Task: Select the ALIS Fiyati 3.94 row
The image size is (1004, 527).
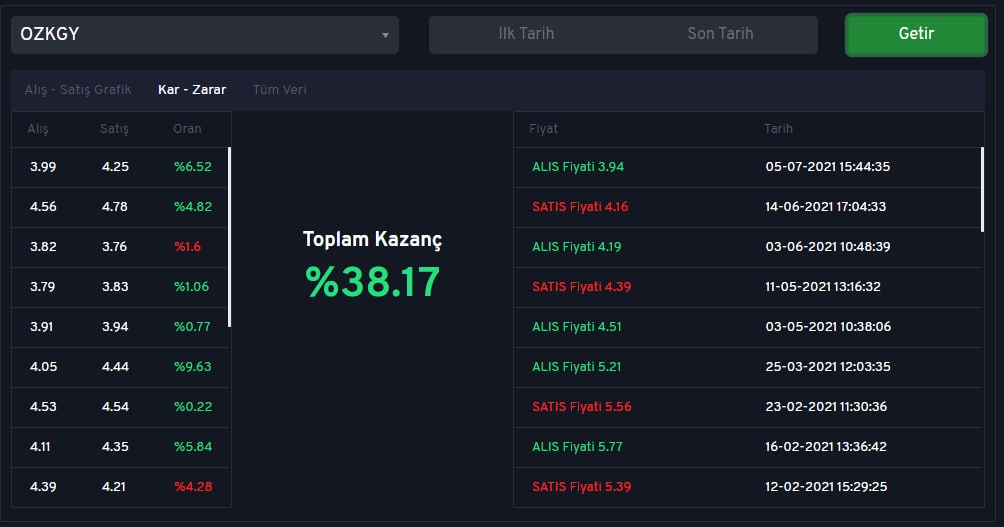Action: coord(747,167)
